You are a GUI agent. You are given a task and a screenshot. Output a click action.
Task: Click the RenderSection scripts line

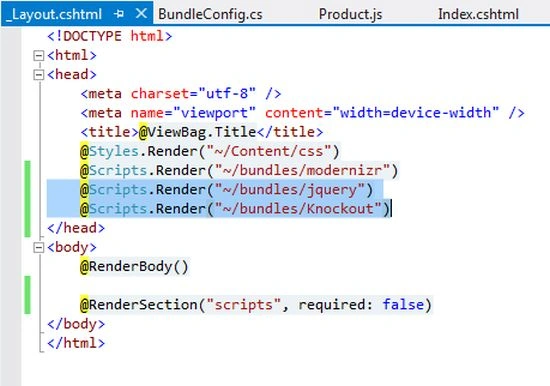coord(256,305)
